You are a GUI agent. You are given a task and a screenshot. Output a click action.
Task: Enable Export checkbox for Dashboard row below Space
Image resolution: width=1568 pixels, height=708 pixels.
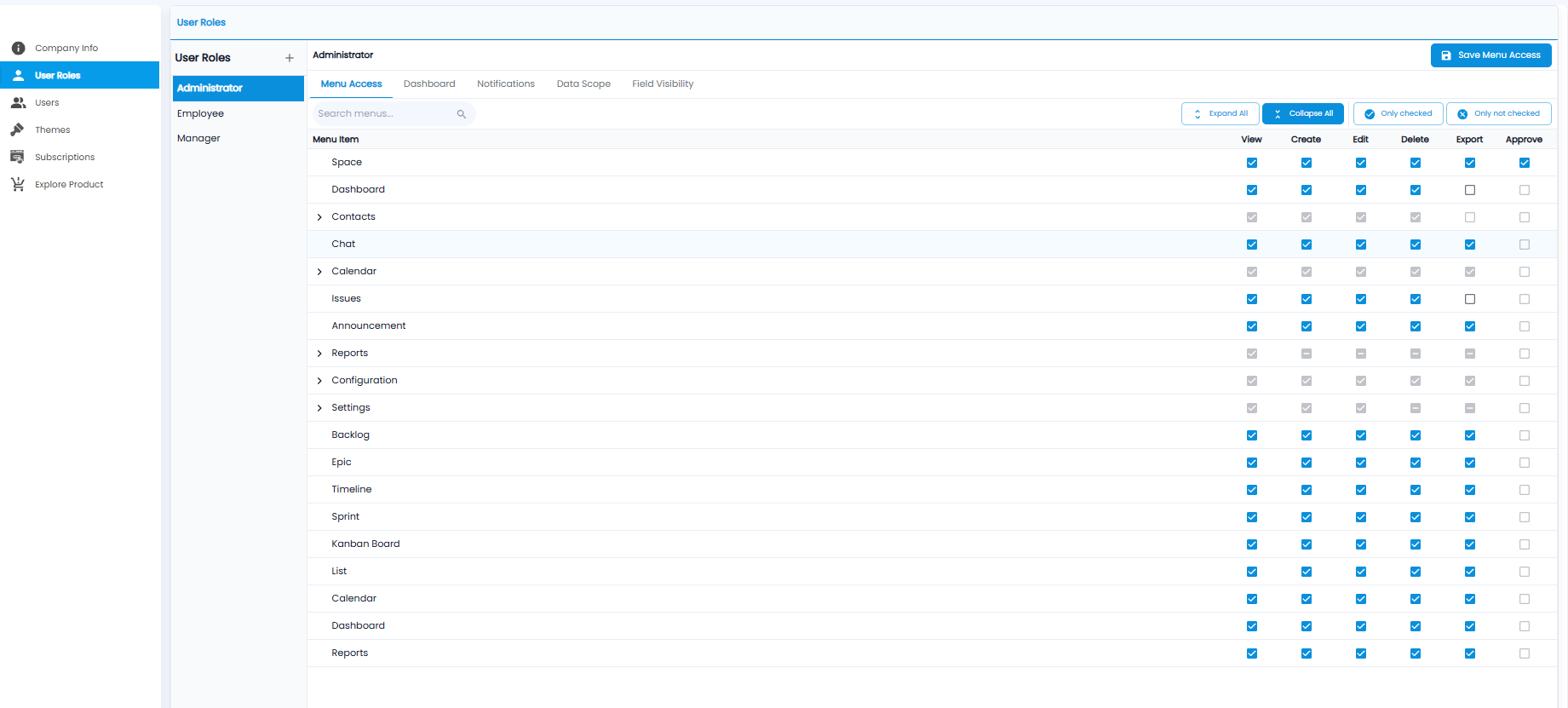click(1470, 190)
